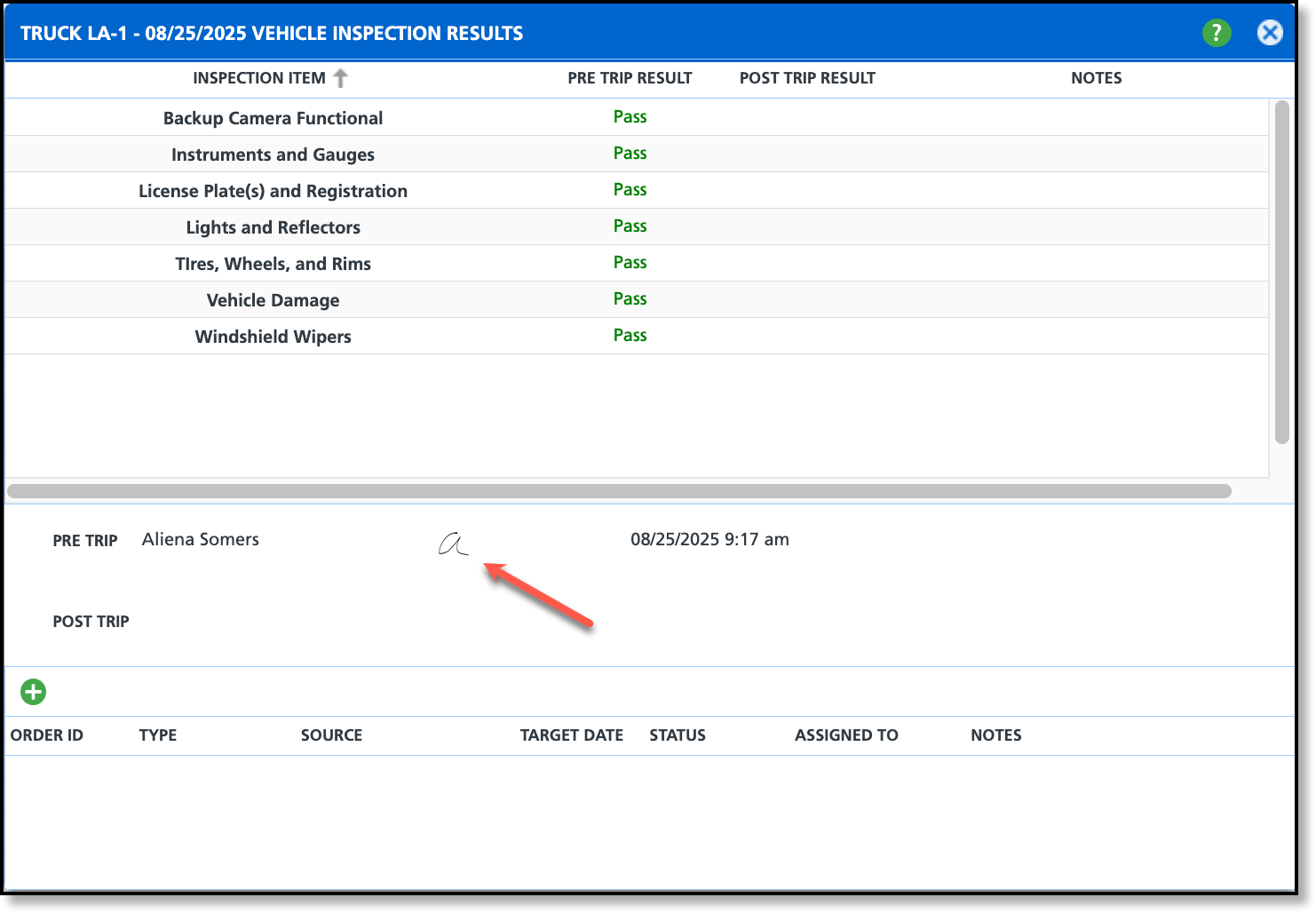1316x913 pixels.
Task: Click the horizontal scrollbar under inspection list
Action: [x=619, y=491]
